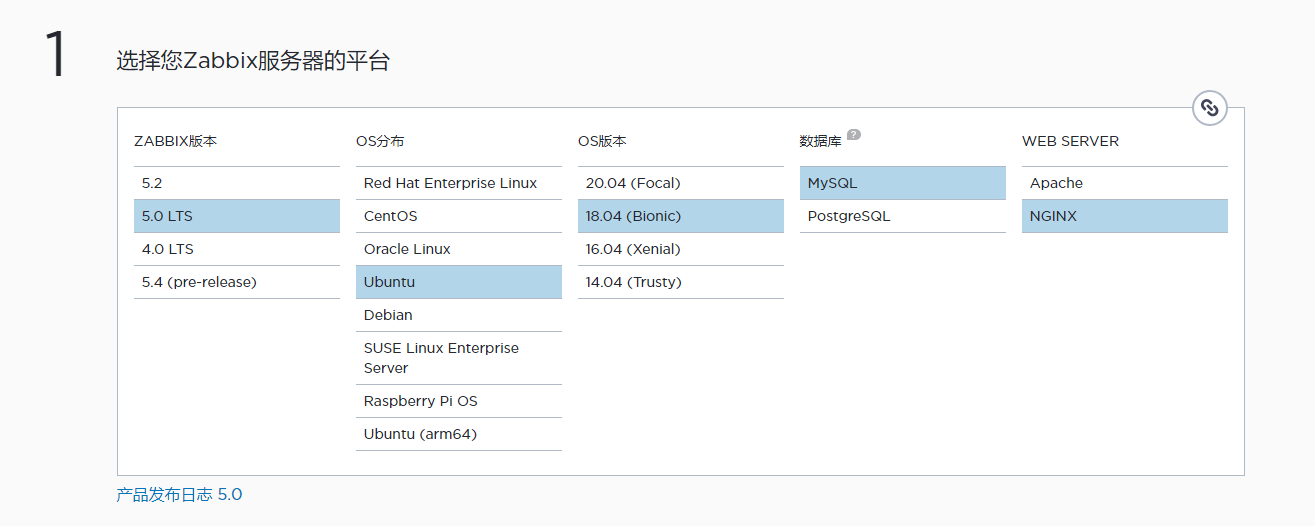Screen dimensions: 1315x526
Task: Click the copy link chain icon
Action: [x=1209, y=108]
